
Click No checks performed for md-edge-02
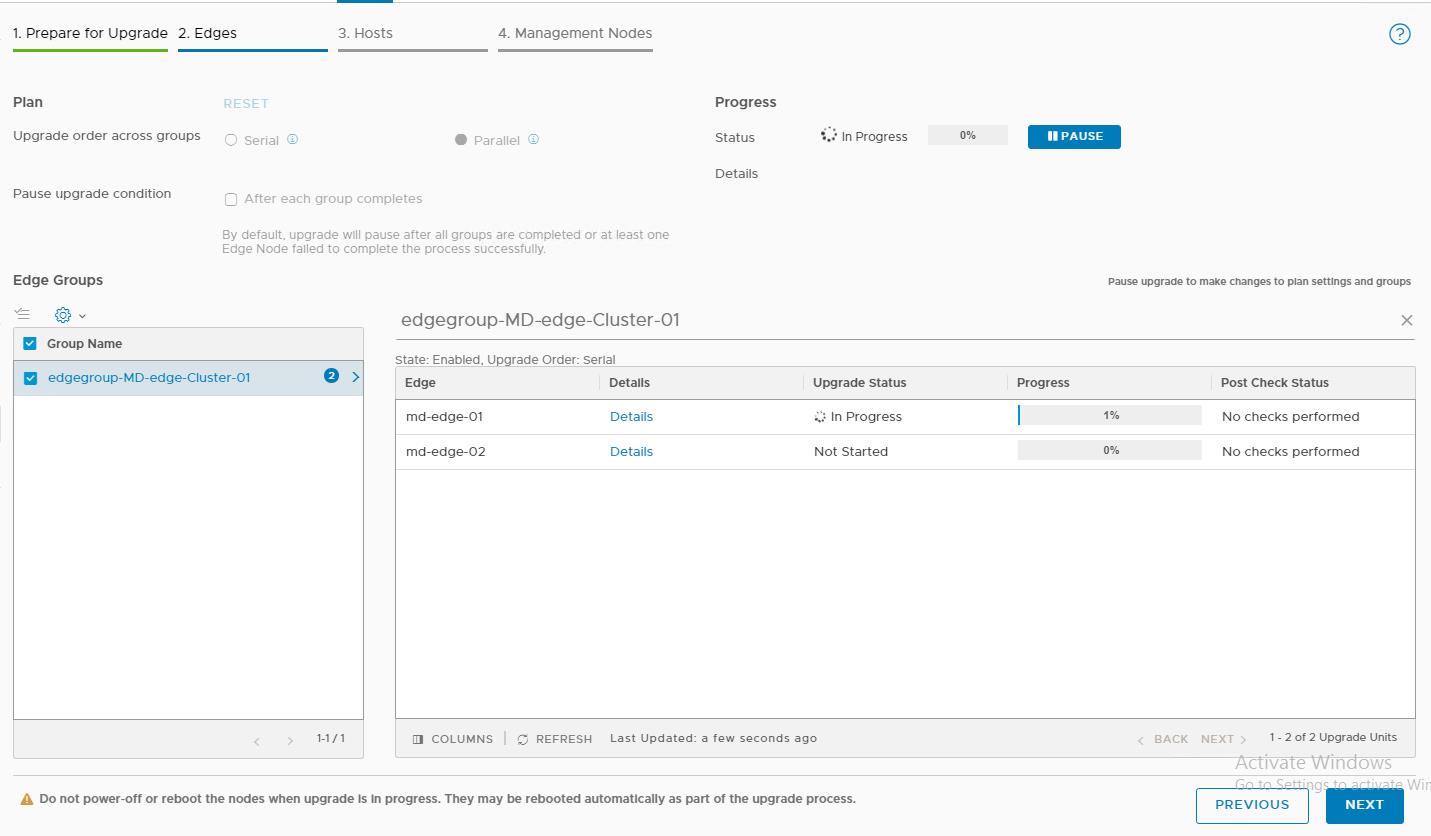coord(1291,452)
